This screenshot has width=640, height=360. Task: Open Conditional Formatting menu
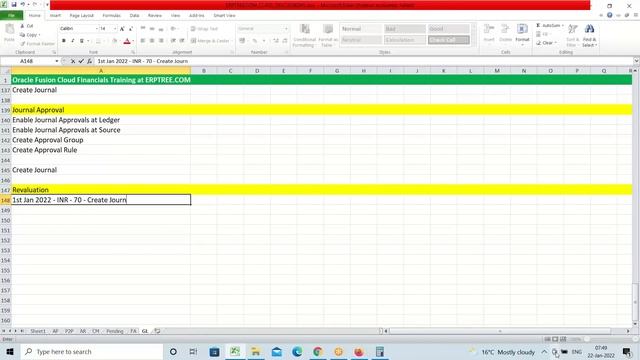[304, 36]
